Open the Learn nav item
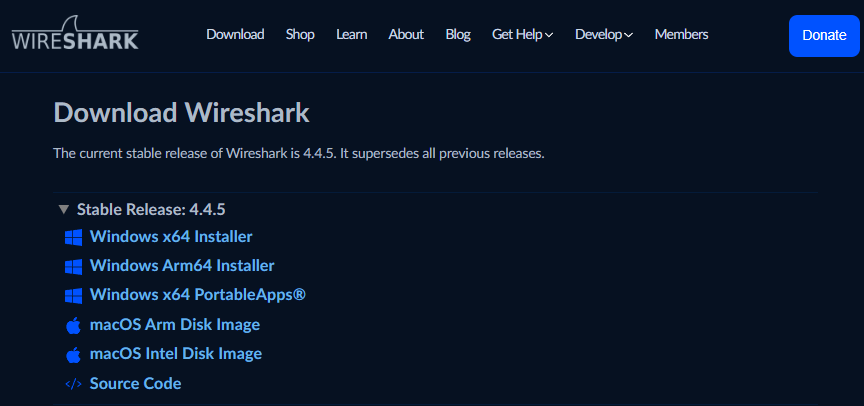 (352, 35)
